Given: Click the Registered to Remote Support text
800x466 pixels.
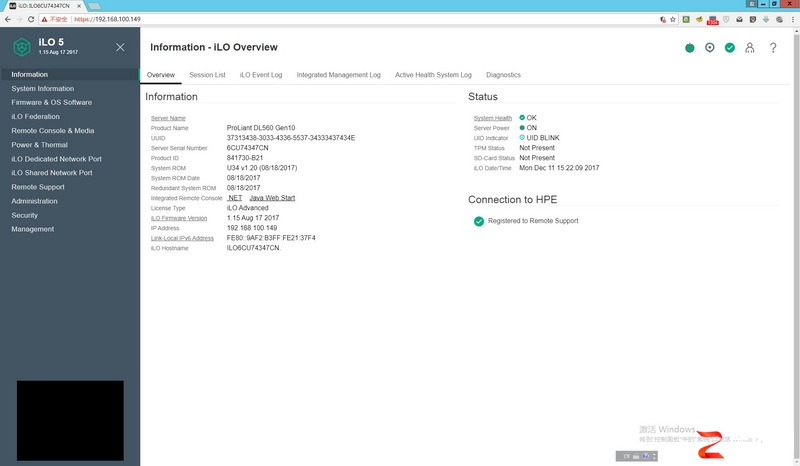Looking at the screenshot, I should pos(533,221).
